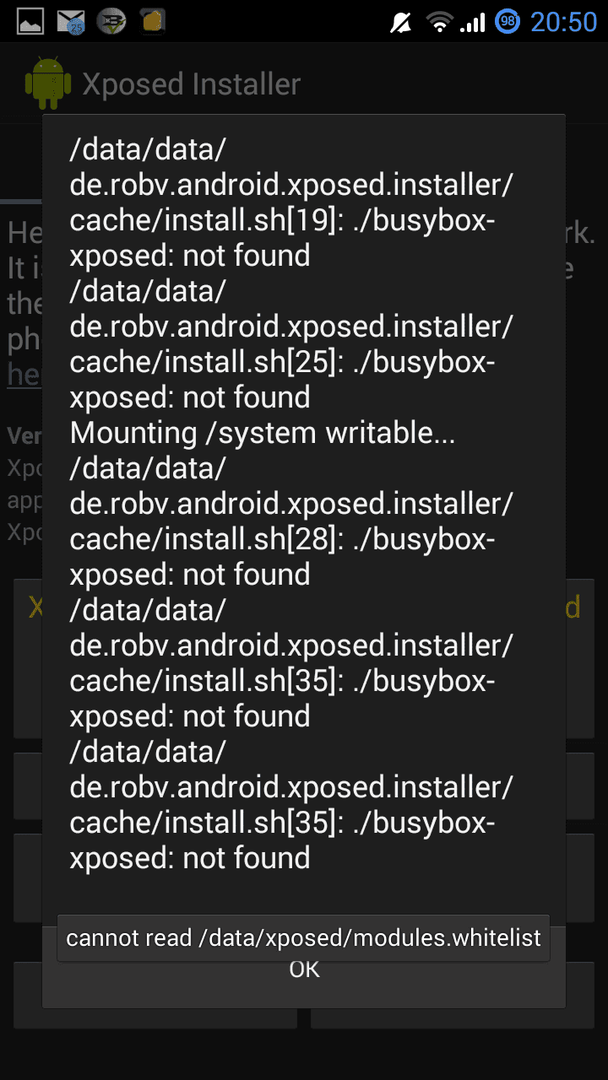Tap the modules.whitelist error toast message
The image size is (608, 1080).
[x=304, y=938]
